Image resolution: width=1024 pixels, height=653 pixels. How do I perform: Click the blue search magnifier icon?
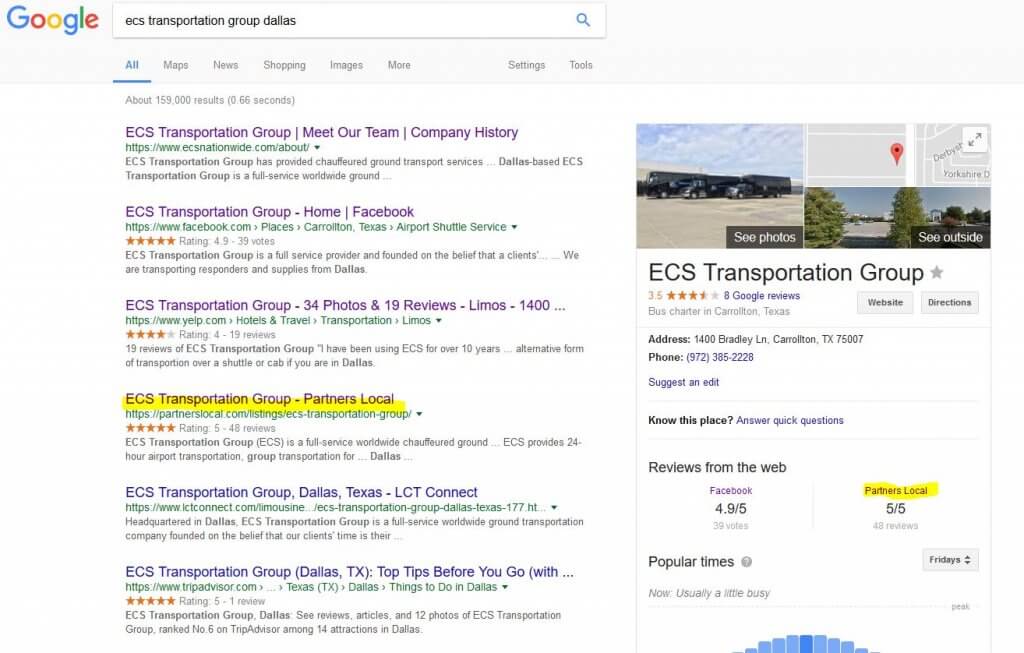pos(583,20)
